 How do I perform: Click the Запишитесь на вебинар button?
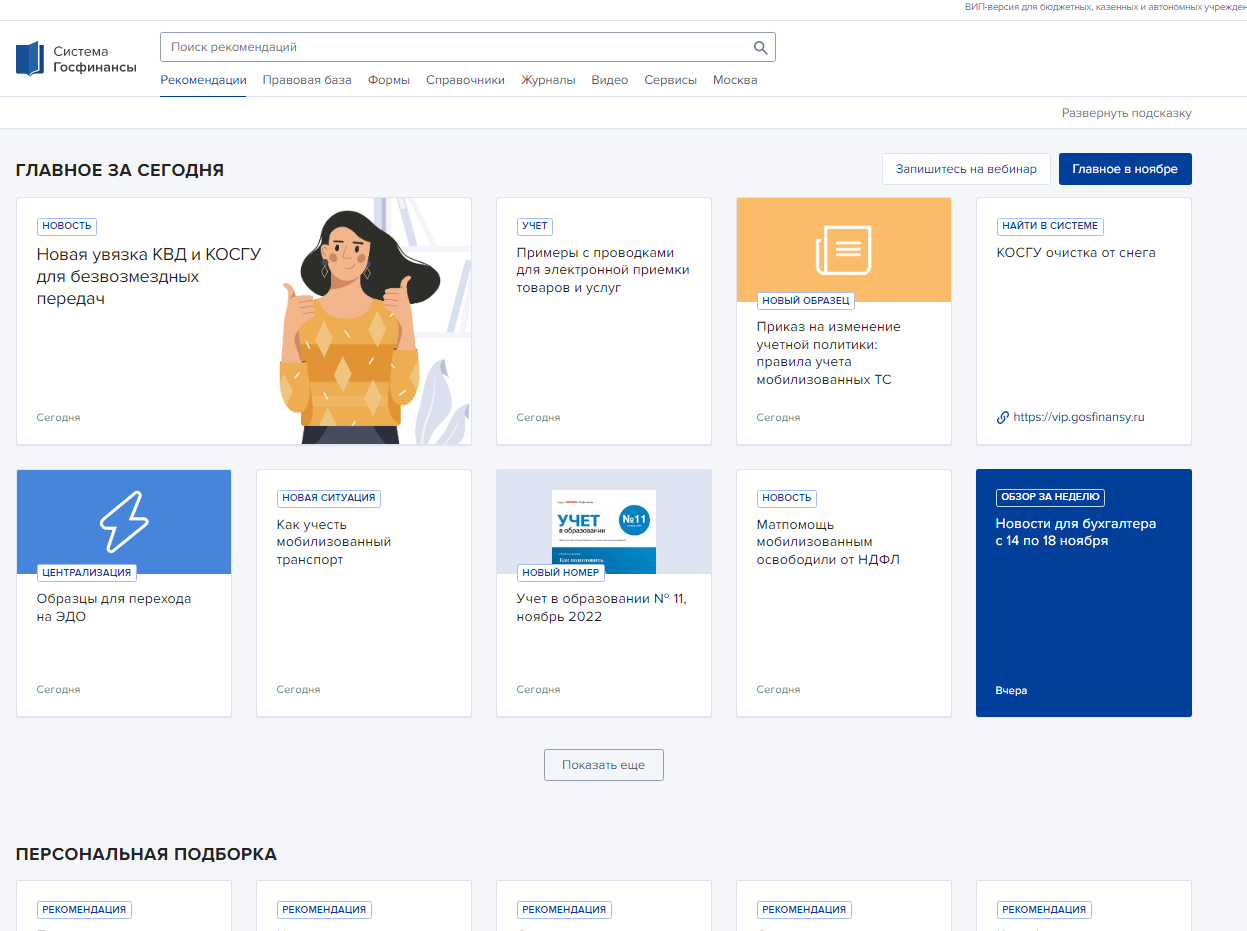point(966,169)
